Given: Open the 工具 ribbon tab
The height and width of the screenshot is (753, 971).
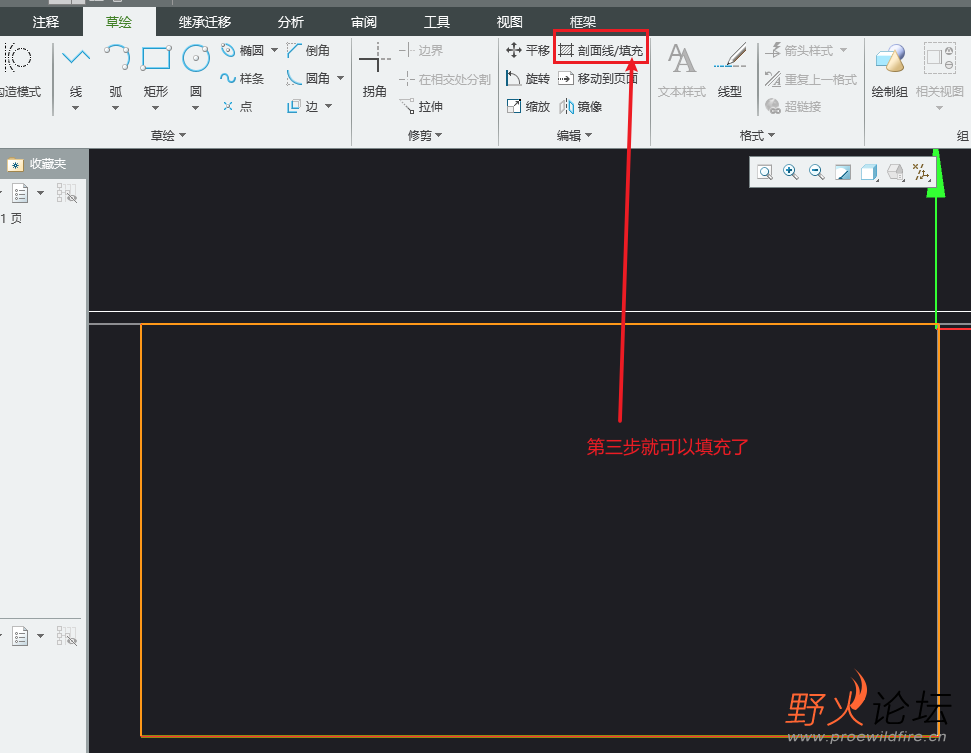Looking at the screenshot, I should (437, 22).
